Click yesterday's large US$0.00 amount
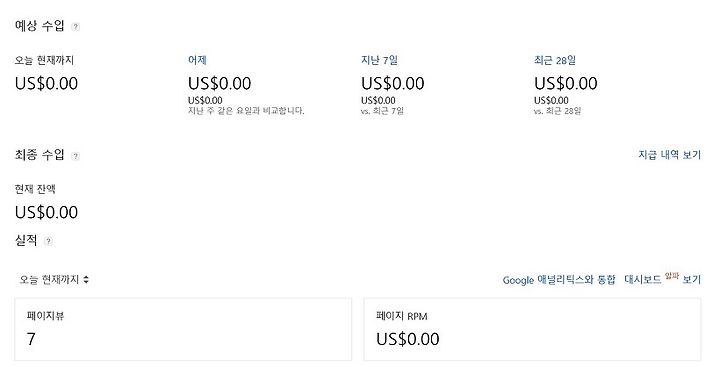720x367 pixels. pyautogui.click(x=219, y=84)
